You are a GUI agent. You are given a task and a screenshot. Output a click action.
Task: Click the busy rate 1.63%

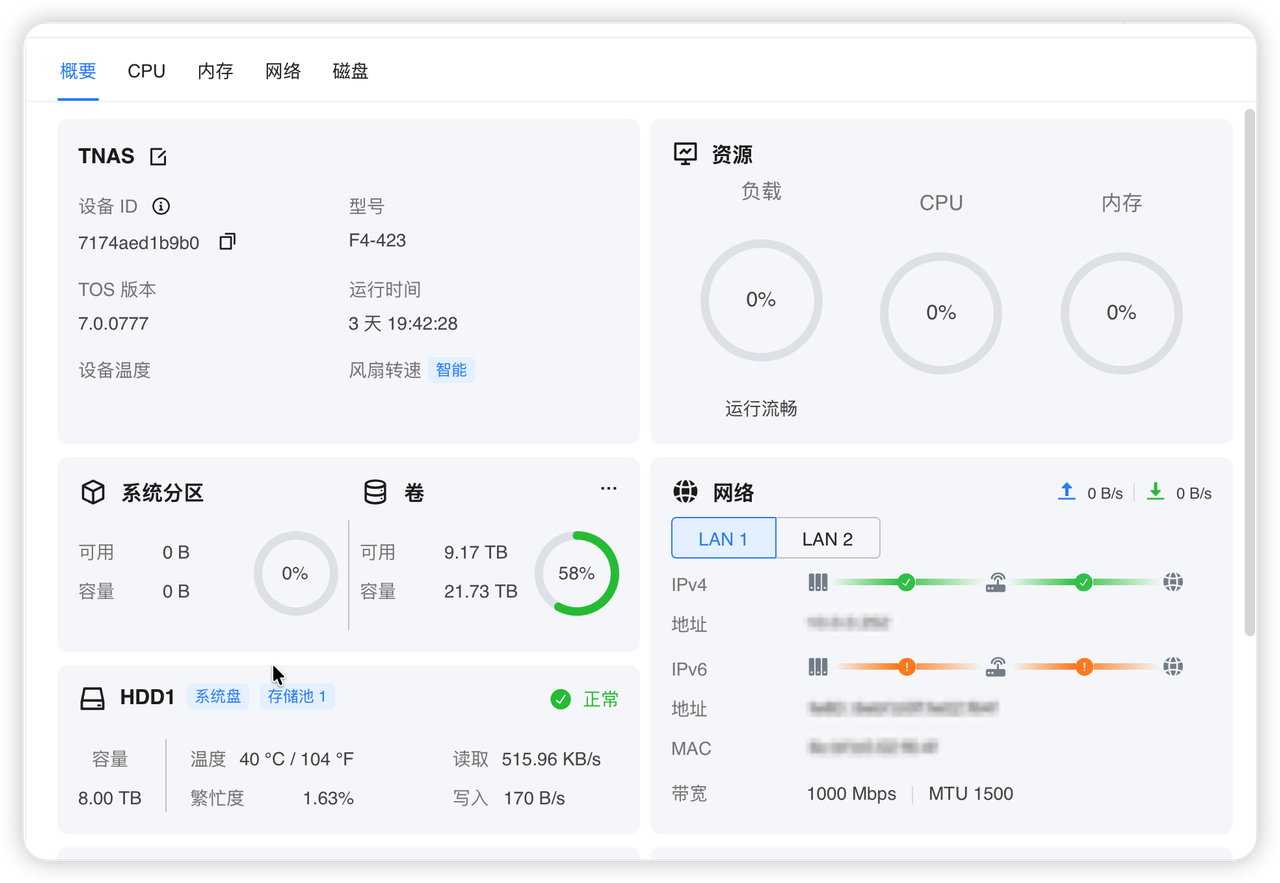(x=328, y=798)
